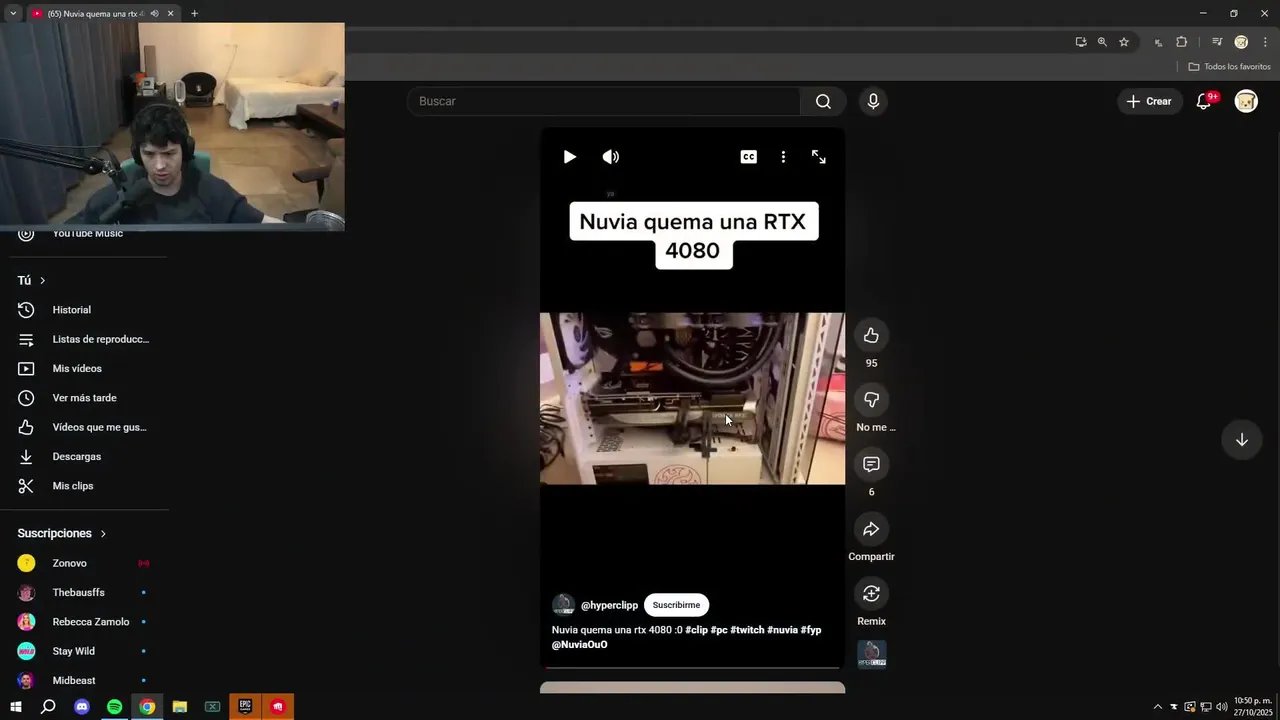Viewport: 1280px width, 720px height.
Task: Click the install app icon in address bar
Action: (x=1081, y=42)
